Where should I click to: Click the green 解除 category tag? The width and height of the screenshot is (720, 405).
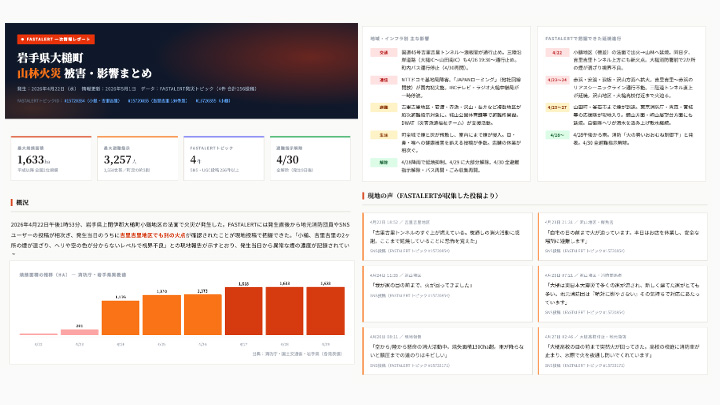click(383, 163)
